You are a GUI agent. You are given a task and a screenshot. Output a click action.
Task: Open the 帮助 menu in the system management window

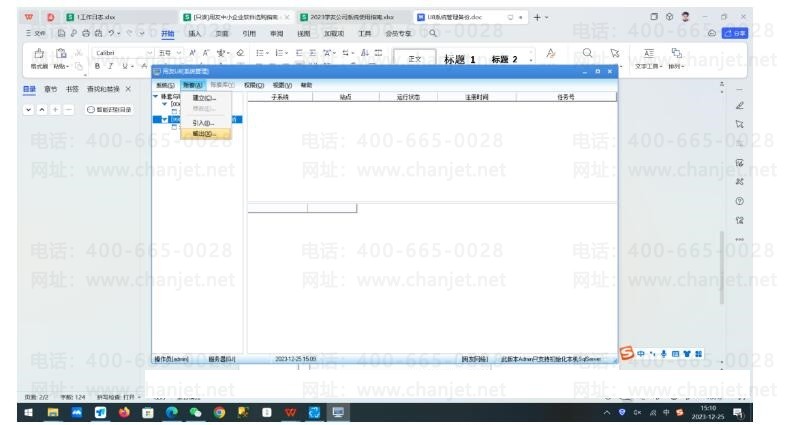307,85
